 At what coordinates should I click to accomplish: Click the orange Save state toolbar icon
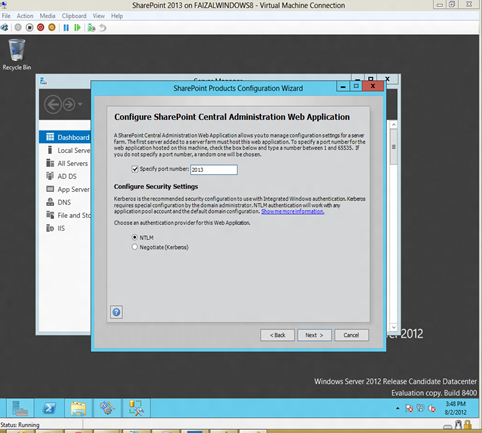point(52,28)
